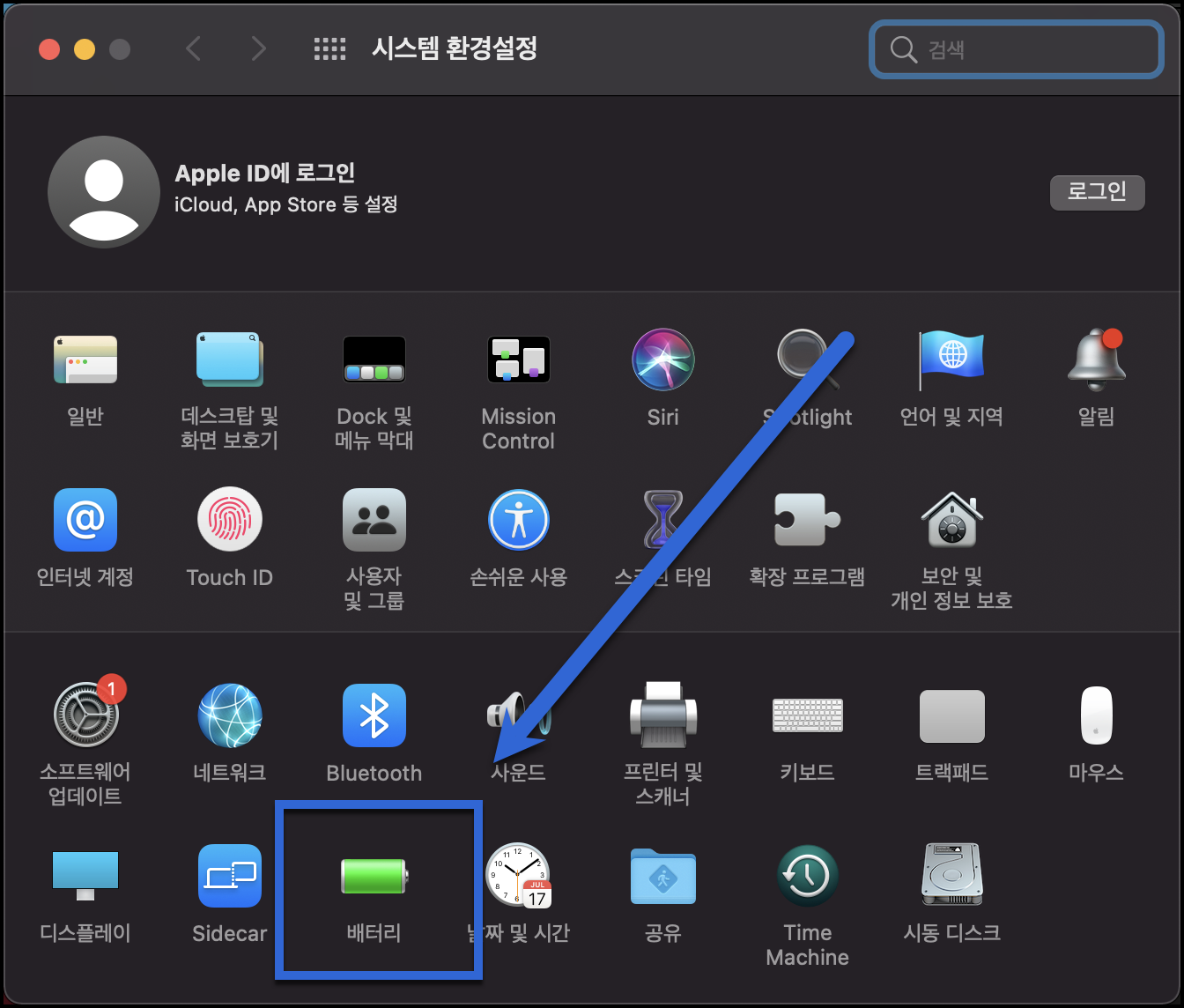Click the Apple ID profile picture
The image size is (1184, 1008).
(103, 191)
